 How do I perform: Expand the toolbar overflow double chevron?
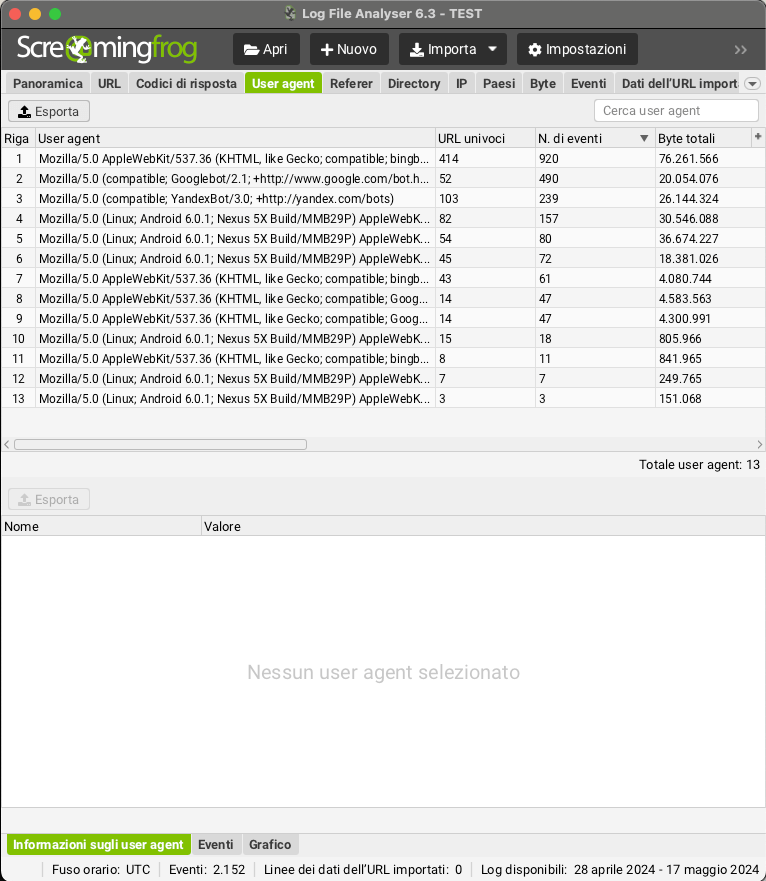(x=740, y=49)
